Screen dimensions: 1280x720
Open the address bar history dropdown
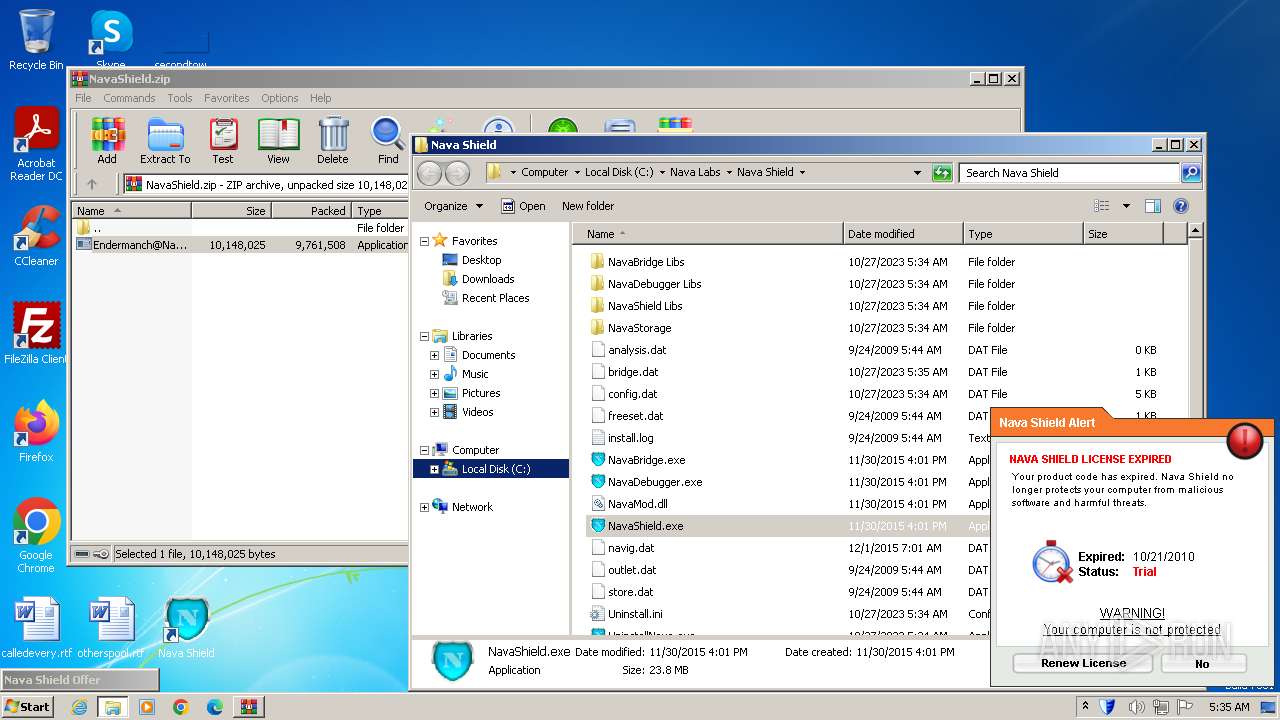click(x=917, y=172)
